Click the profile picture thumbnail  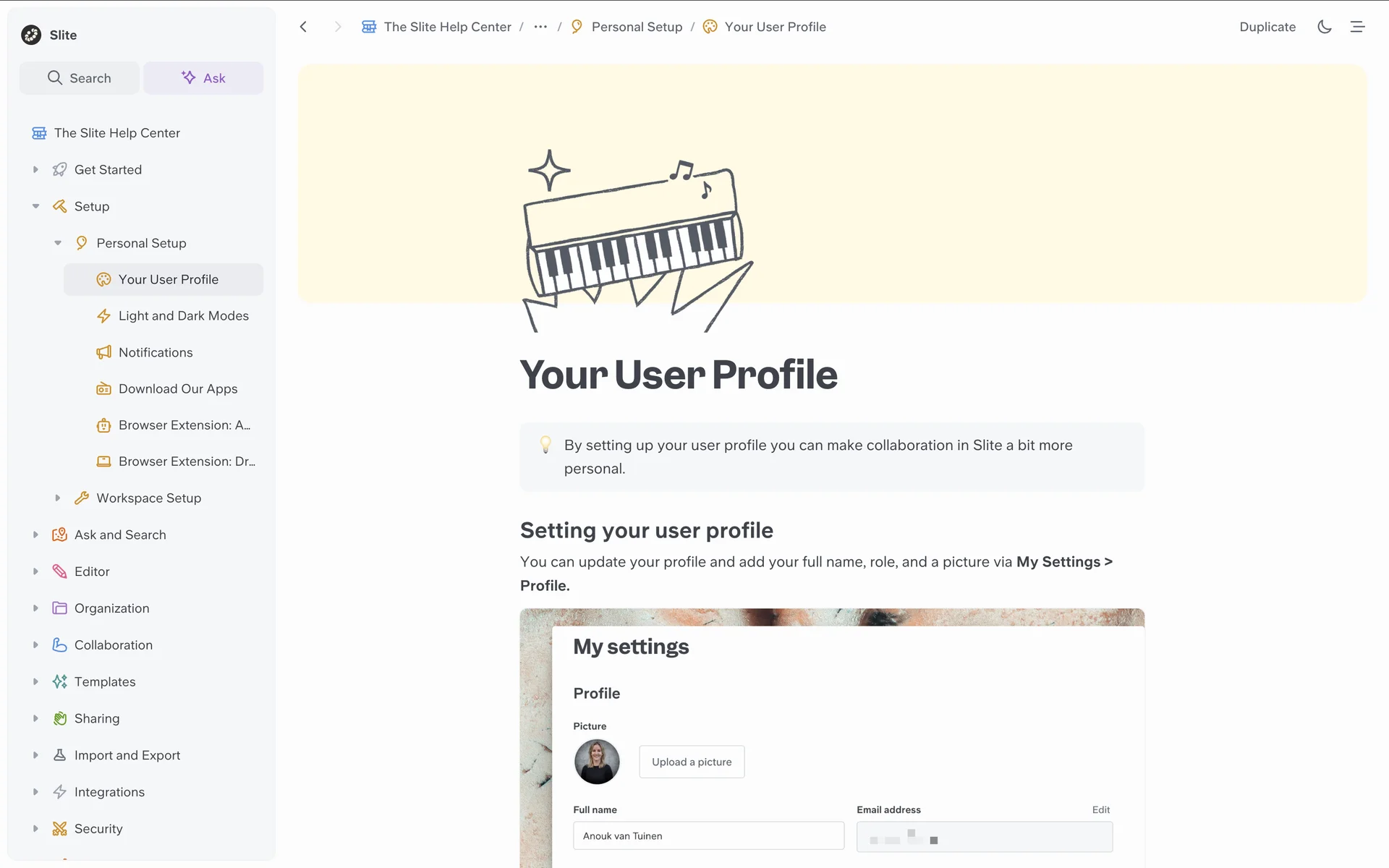click(x=597, y=762)
